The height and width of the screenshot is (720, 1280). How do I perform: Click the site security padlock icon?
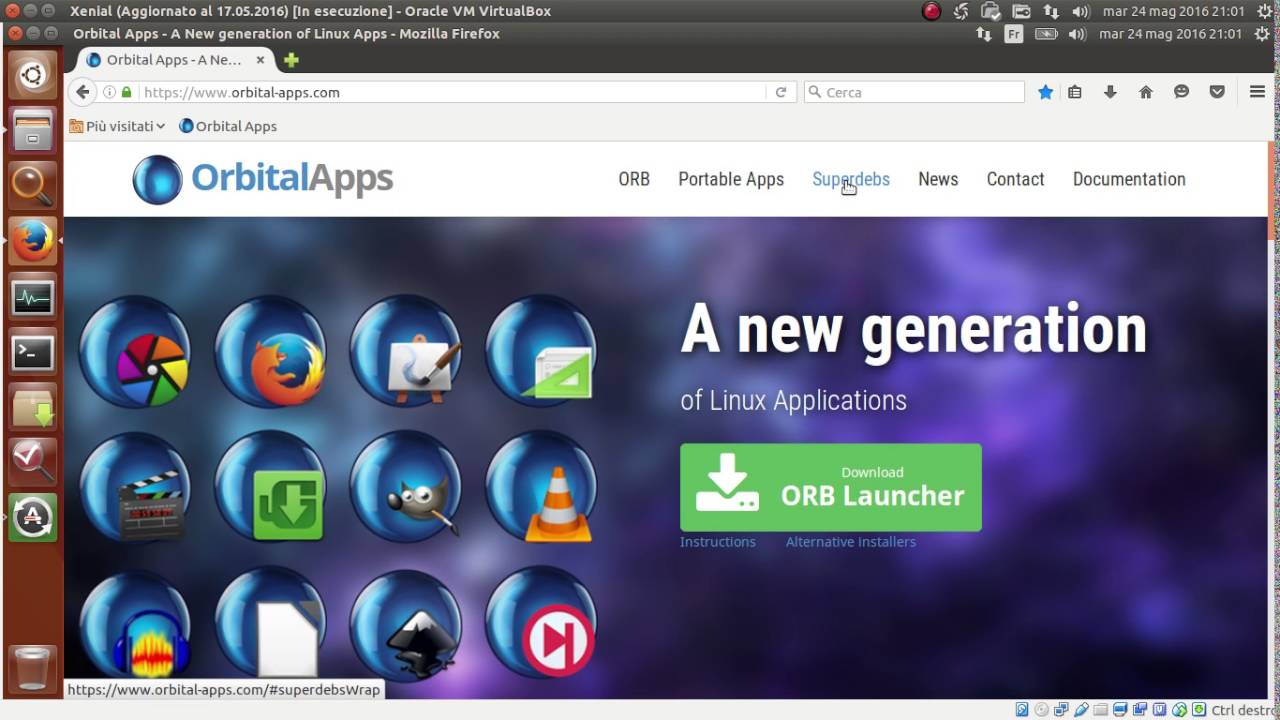click(127, 92)
